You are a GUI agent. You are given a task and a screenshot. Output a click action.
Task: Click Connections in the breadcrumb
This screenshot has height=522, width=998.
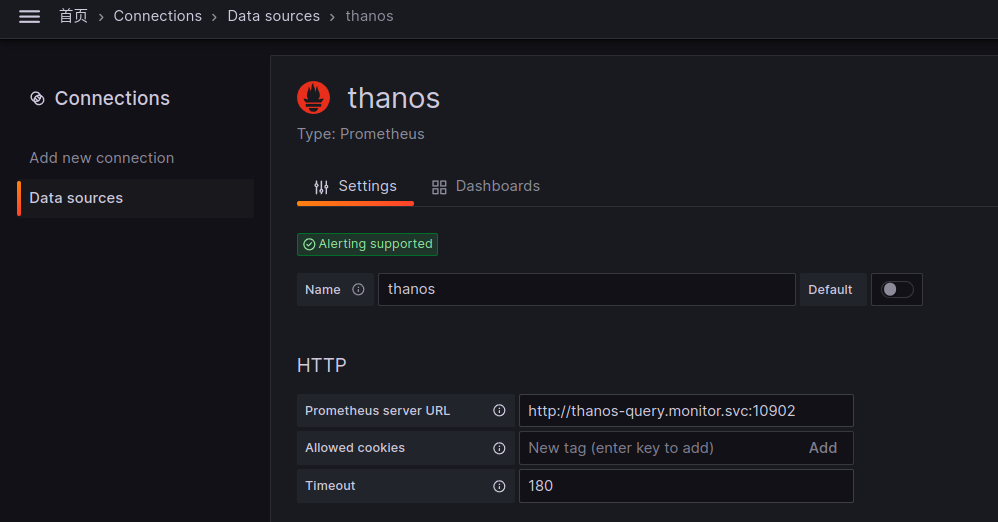coord(157,16)
